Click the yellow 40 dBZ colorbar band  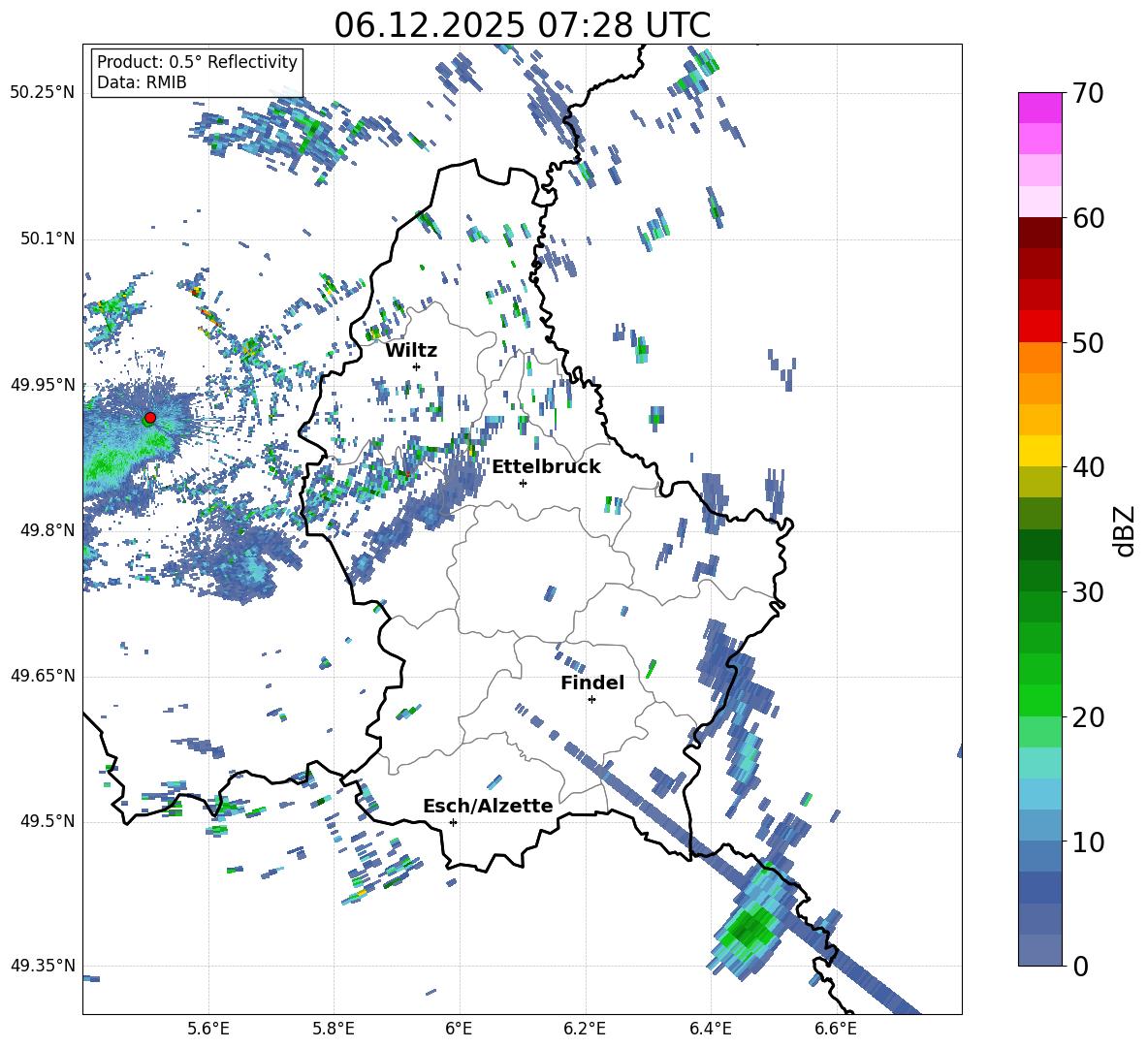(1039, 451)
